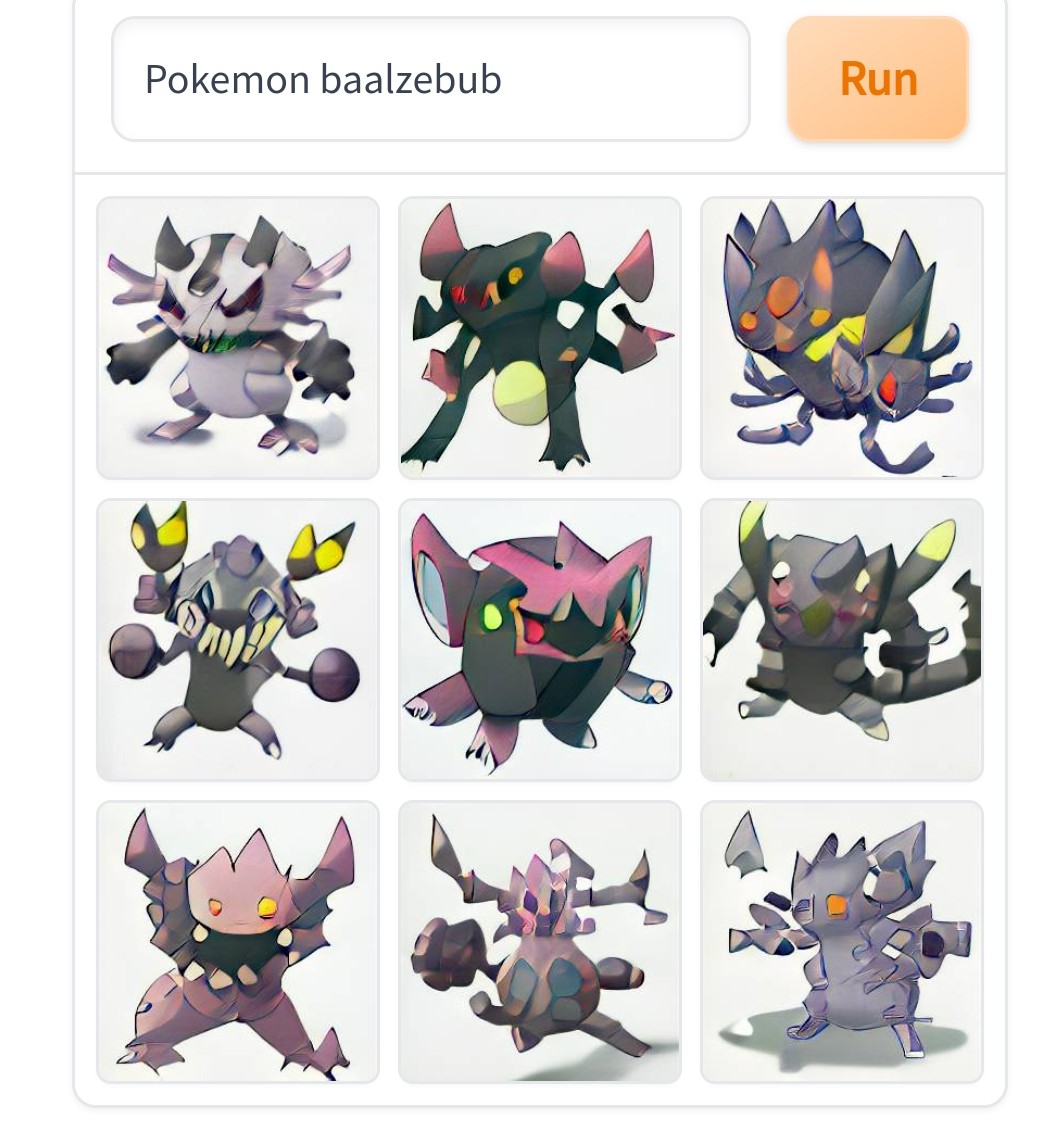The width and height of the screenshot is (1061, 1132).
Task: Open the skull-faced white creature image
Action: pos(237,338)
